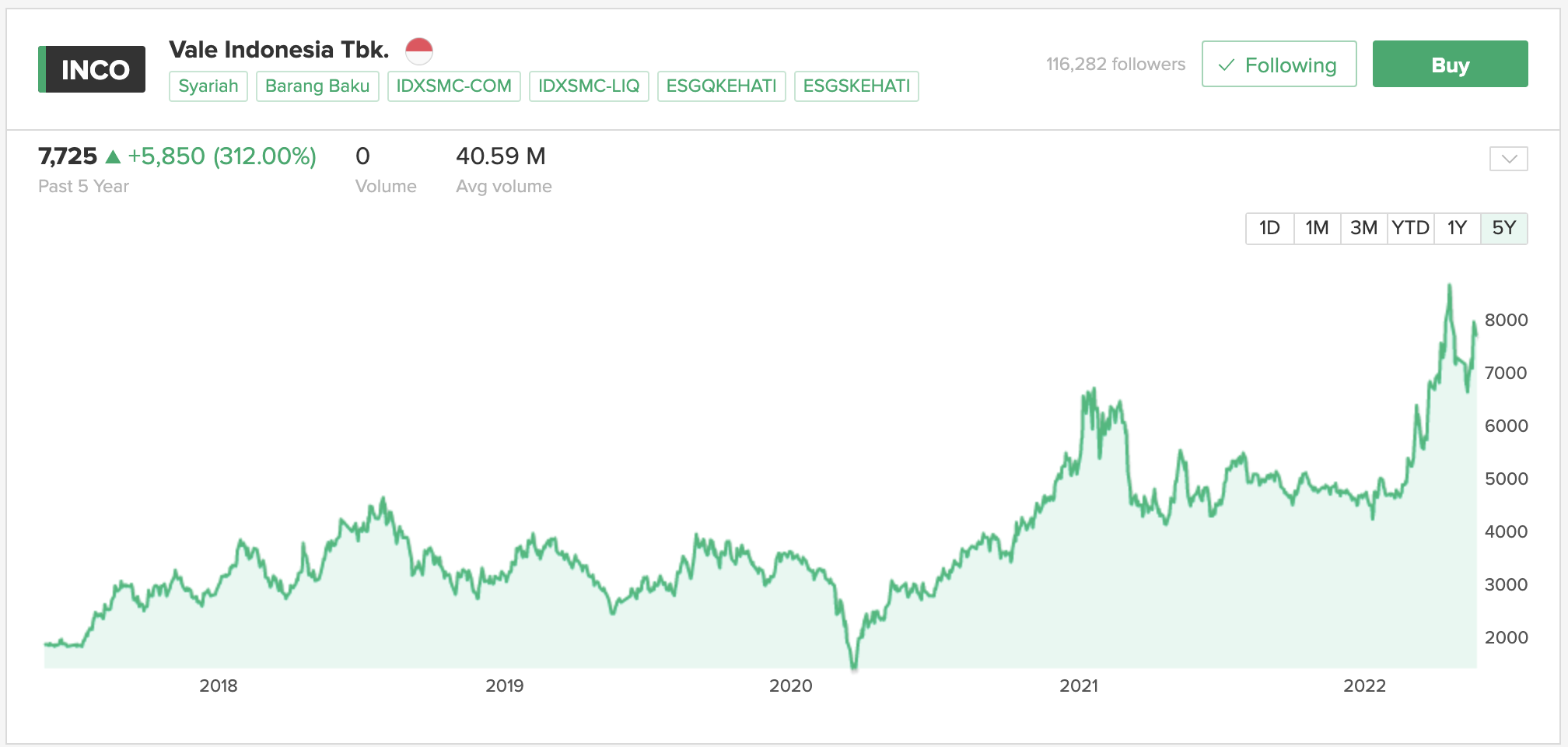Screen dimensions: 1568x747
Task: Click the ESGQKEHATI badge
Action: click(720, 86)
